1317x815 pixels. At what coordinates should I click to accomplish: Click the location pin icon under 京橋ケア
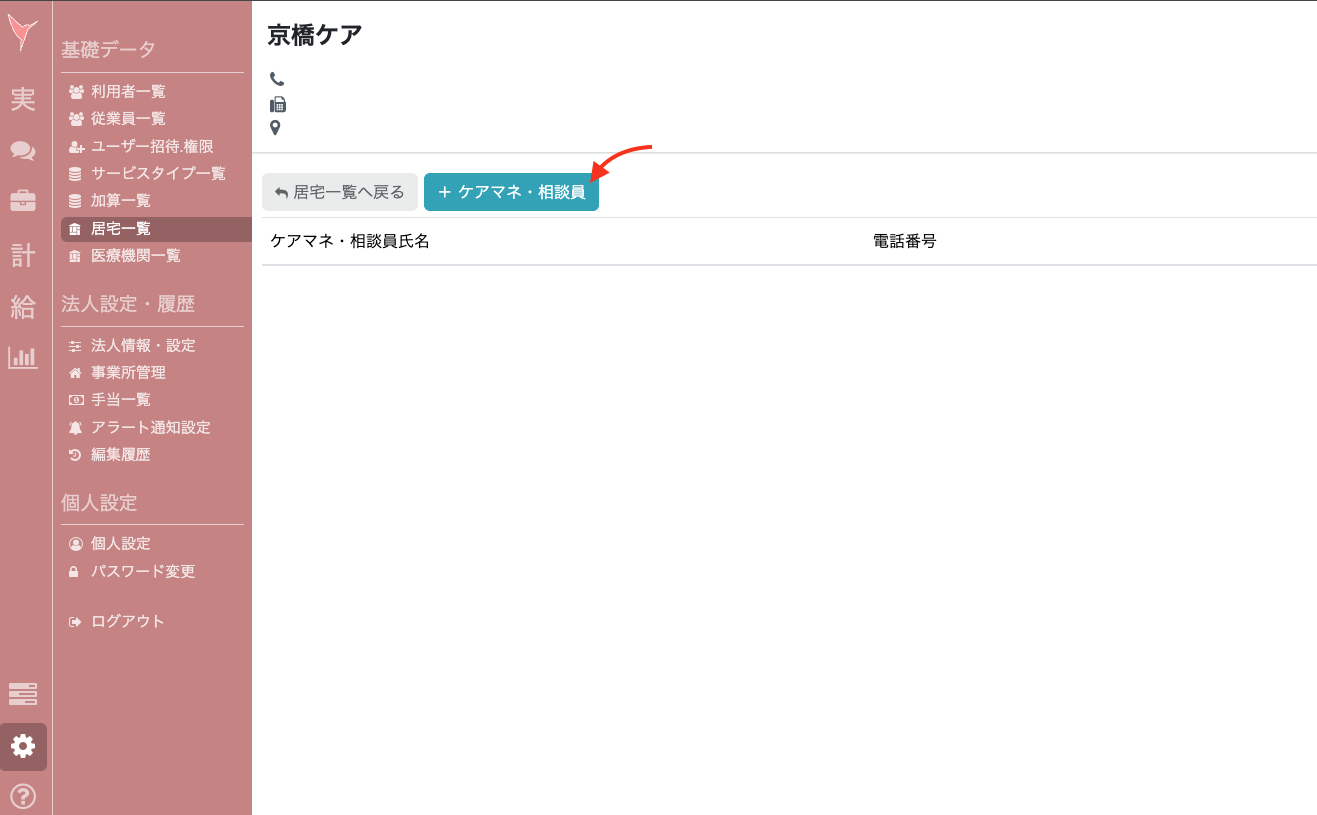click(x=275, y=127)
